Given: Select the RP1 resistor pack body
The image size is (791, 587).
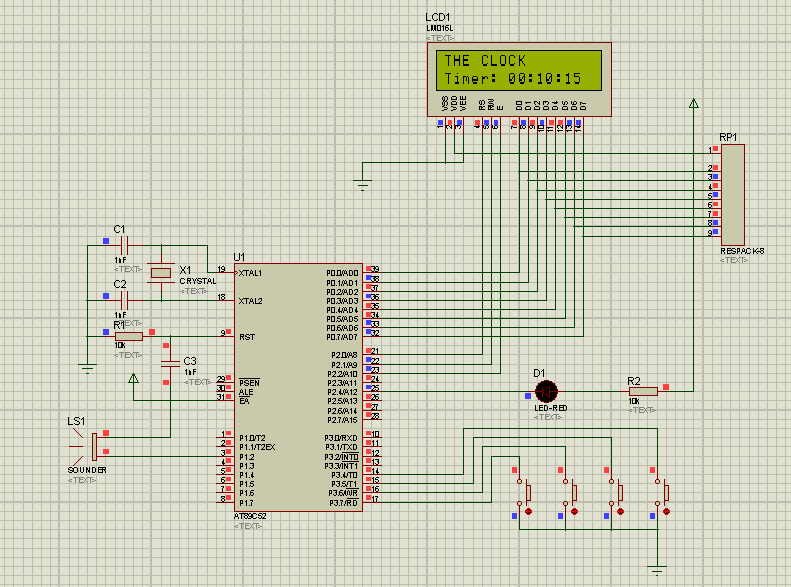Looking at the screenshot, I should (732, 195).
